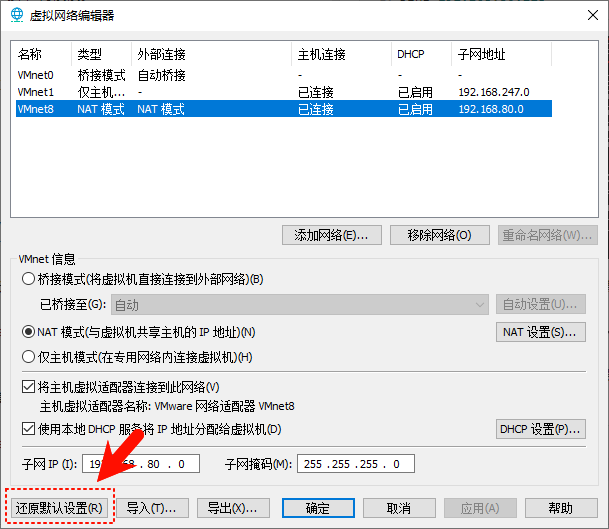Viewport: 609px width, 529px height.
Task: Click the 名称 column header
Action: click(x=30, y=54)
